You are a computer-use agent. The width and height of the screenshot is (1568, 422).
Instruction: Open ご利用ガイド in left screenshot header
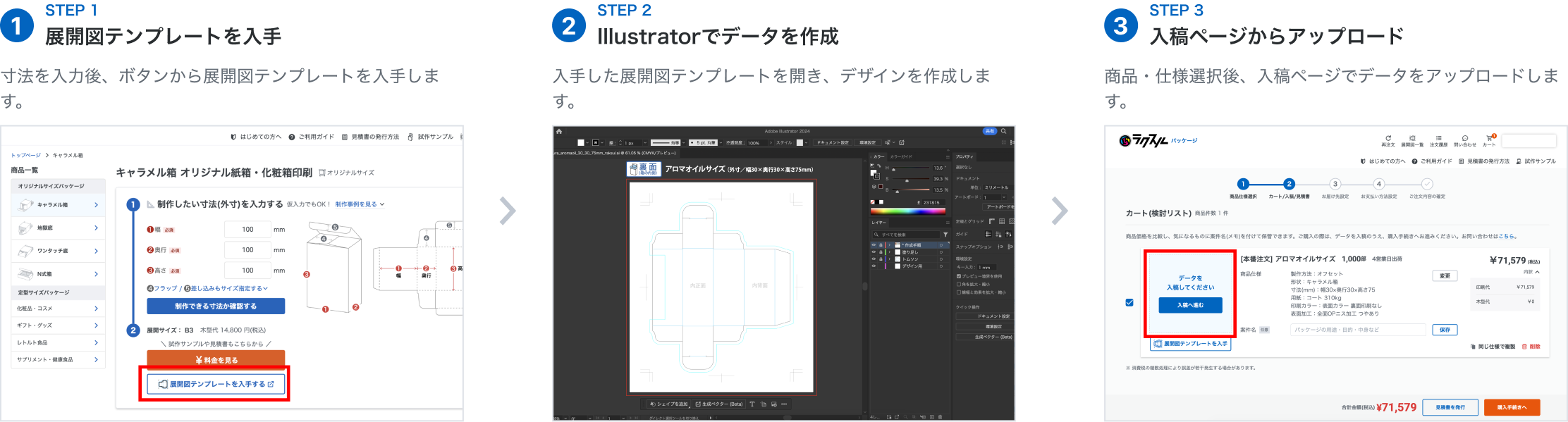pyautogui.click(x=312, y=137)
